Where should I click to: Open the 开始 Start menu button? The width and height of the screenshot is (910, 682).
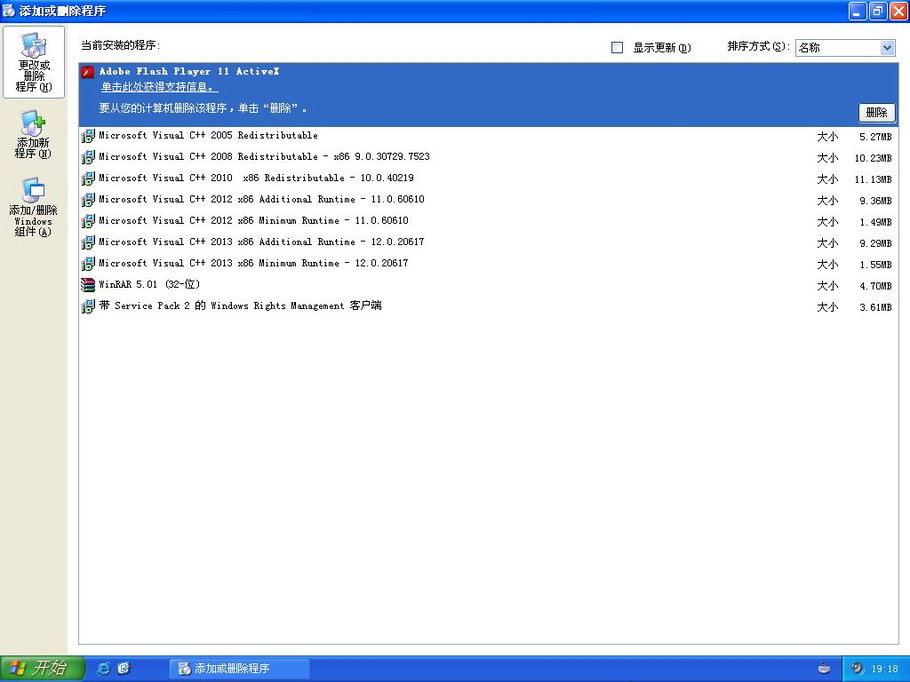(42, 668)
